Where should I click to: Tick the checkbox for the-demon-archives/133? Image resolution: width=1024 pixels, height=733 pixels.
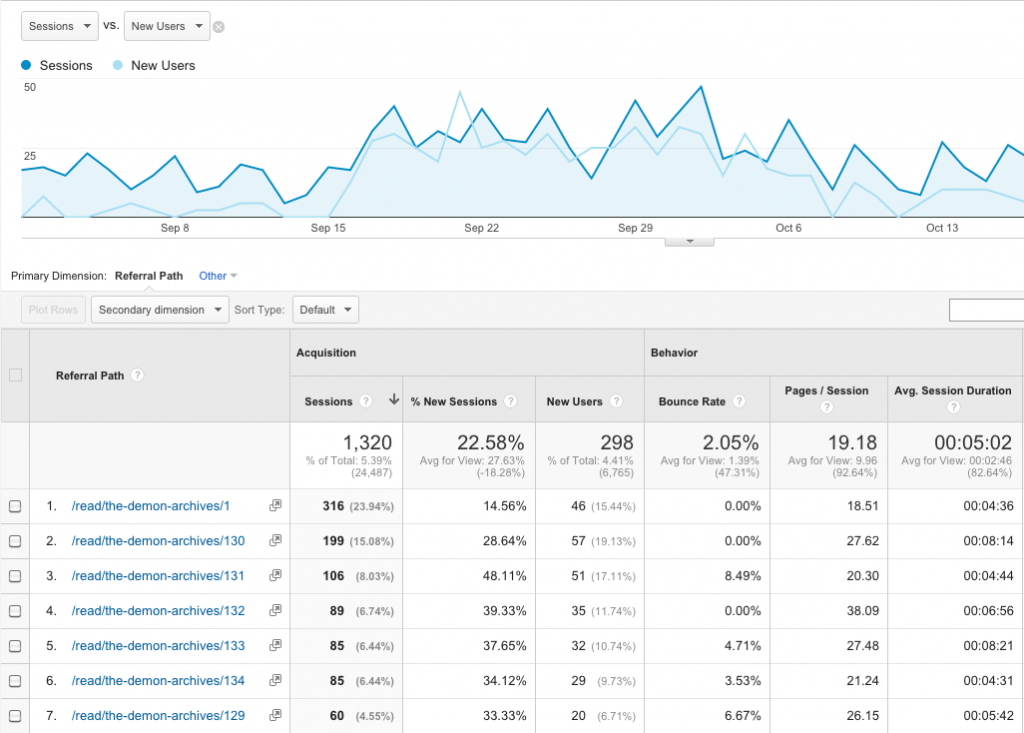point(15,646)
